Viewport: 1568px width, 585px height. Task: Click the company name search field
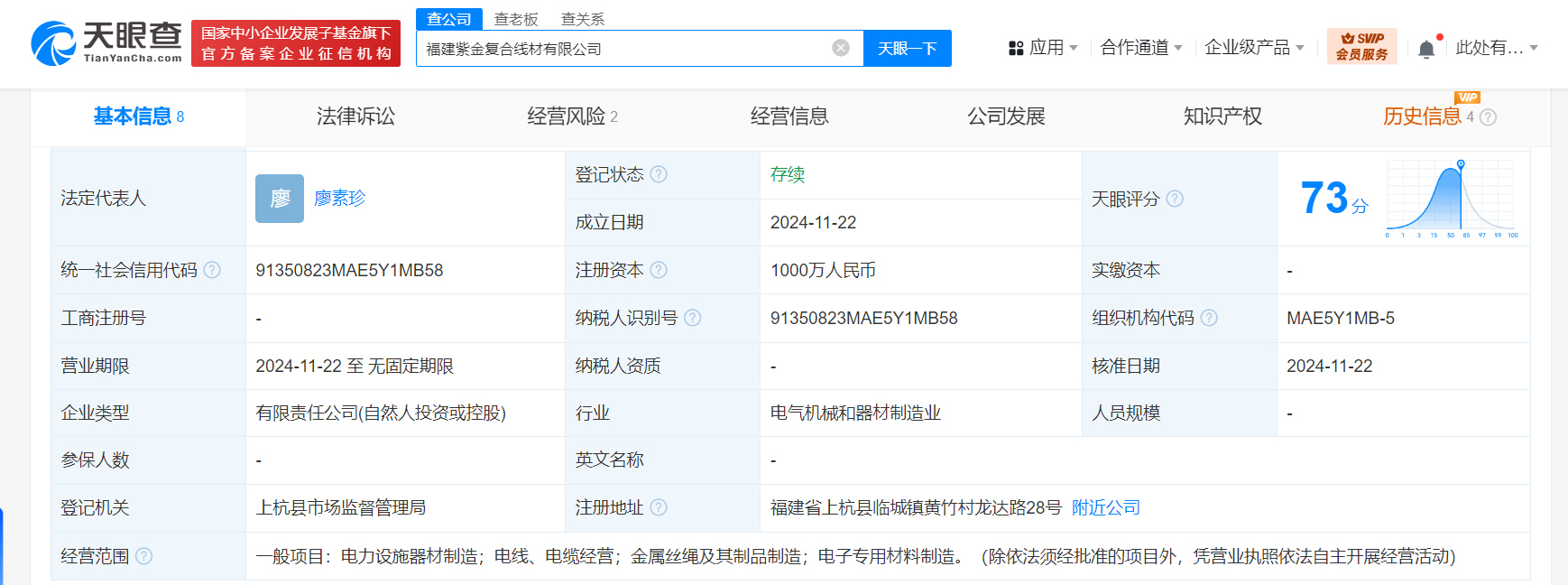(x=623, y=49)
